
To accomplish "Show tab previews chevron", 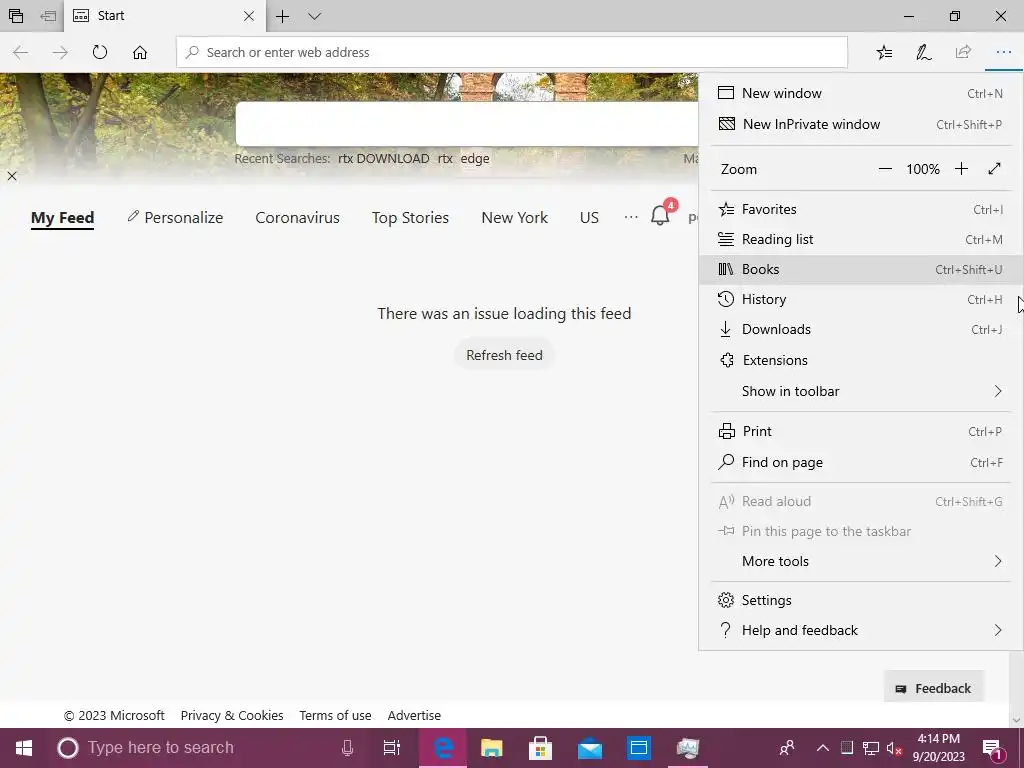I will tap(314, 16).
